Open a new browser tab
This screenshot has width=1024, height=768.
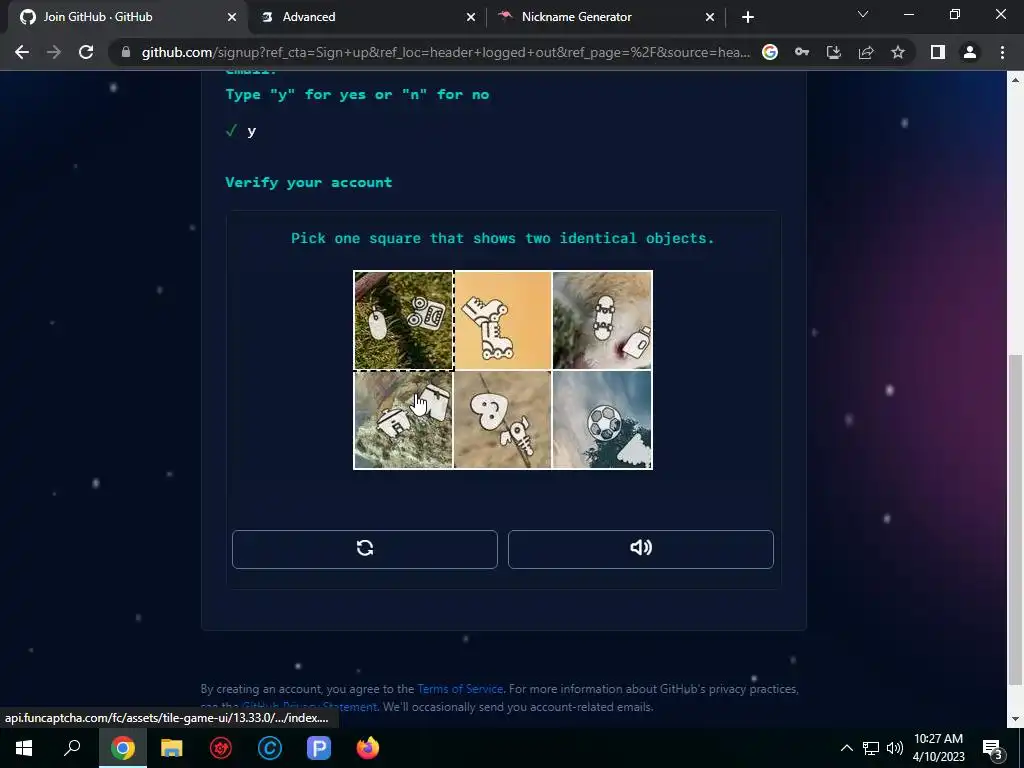[x=748, y=17]
